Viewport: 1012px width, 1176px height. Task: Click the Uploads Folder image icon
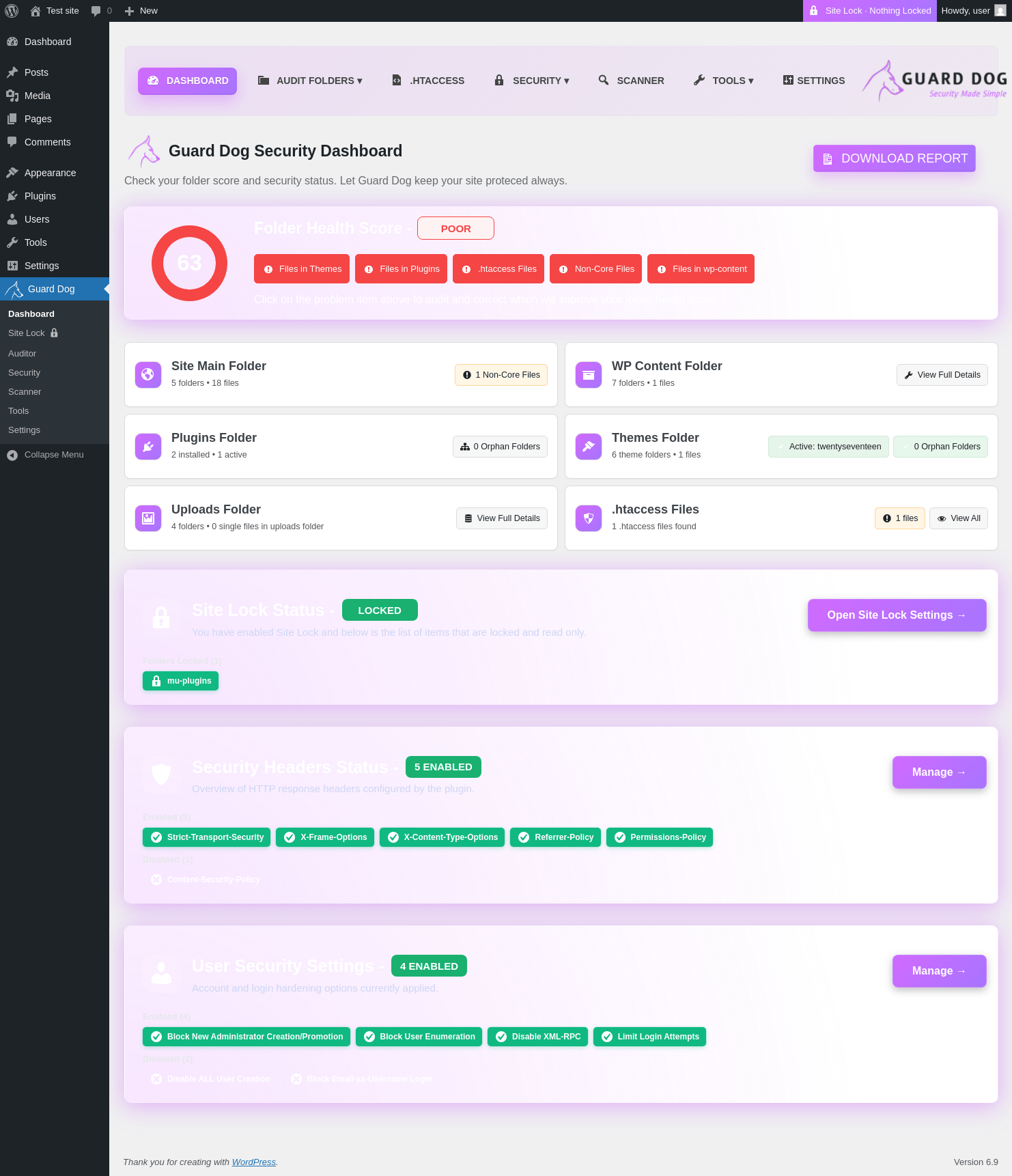[148, 518]
